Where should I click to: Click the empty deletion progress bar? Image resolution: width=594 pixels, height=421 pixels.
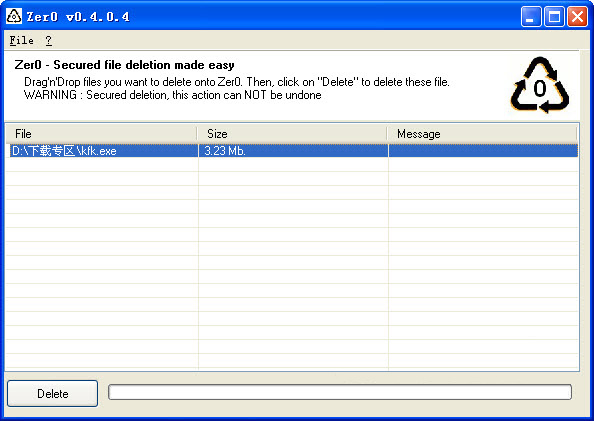[340, 392]
